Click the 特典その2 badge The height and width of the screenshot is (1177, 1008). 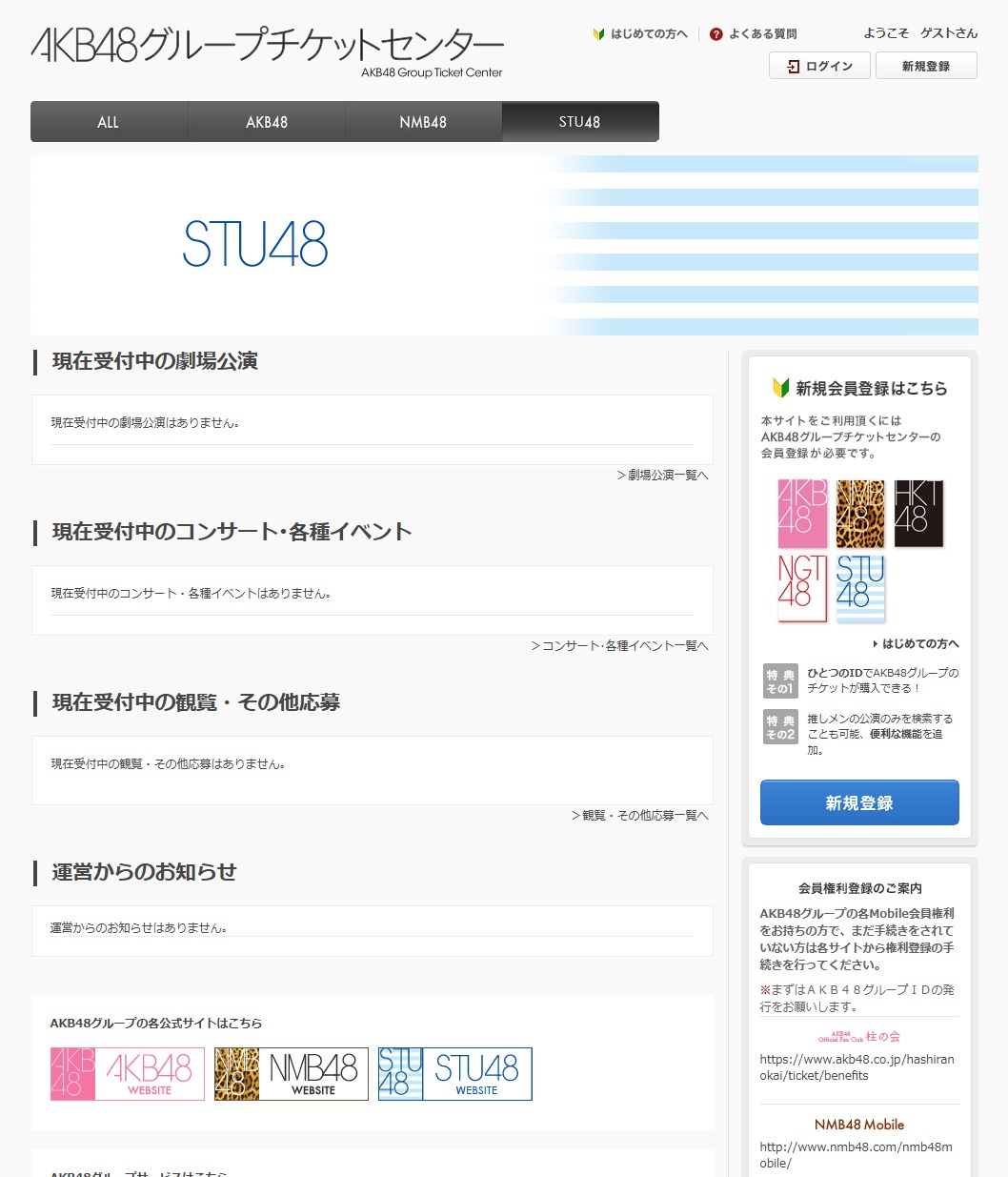click(x=780, y=727)
